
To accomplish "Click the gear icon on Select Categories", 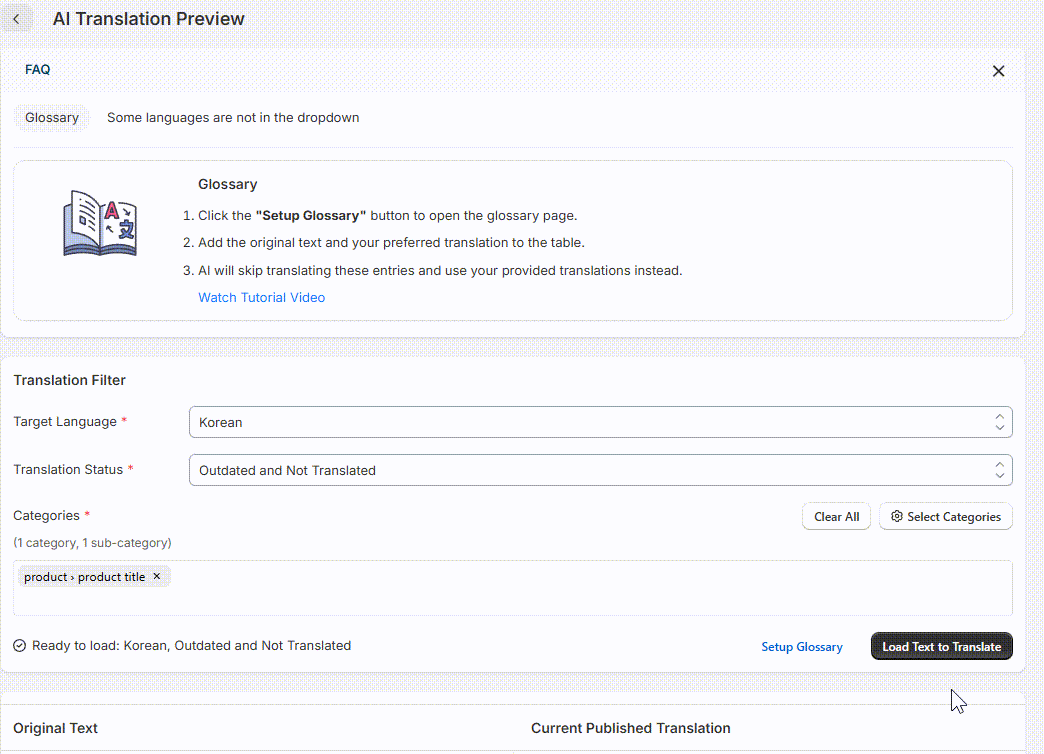I will (897, 517).
